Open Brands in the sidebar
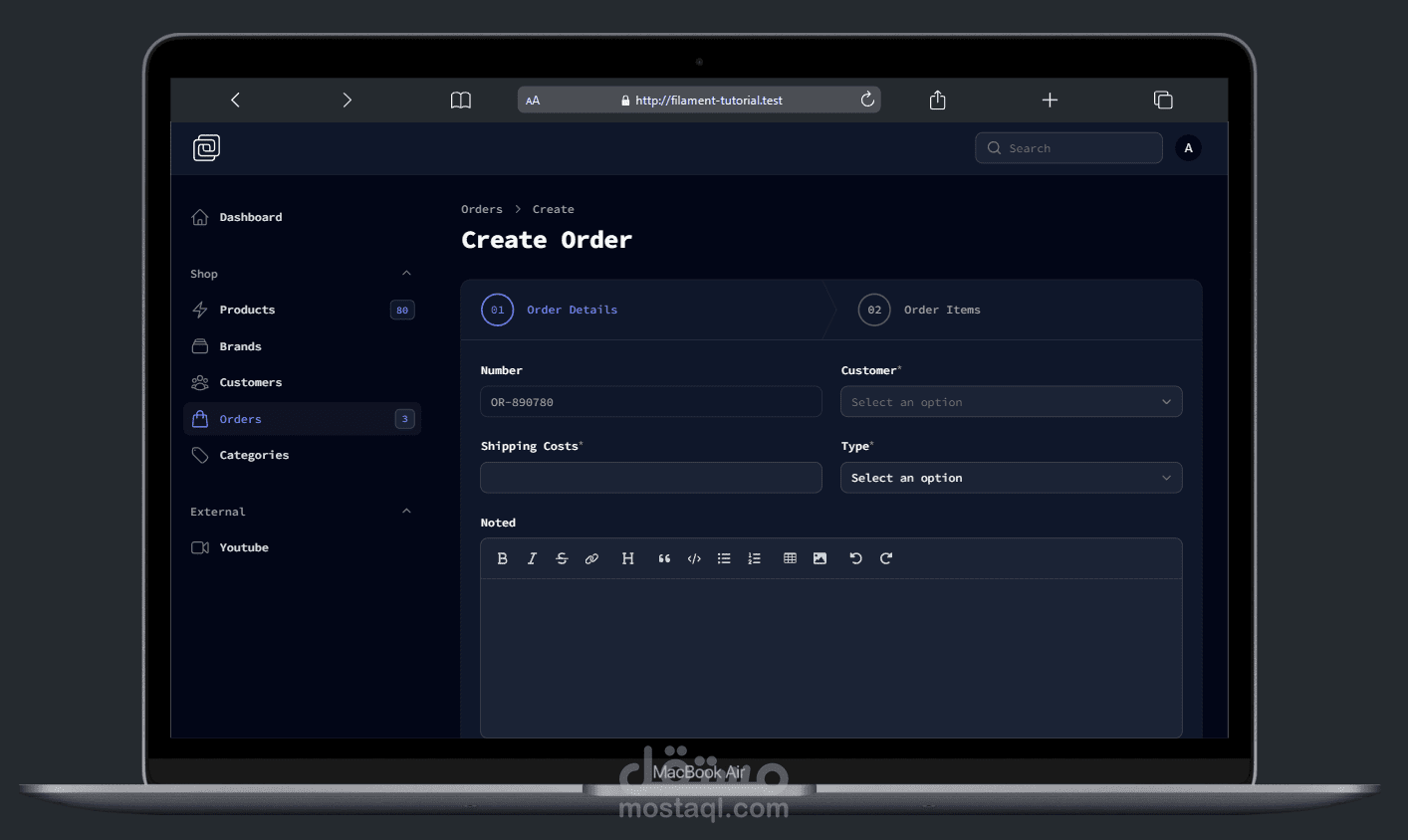 point(302,346)
